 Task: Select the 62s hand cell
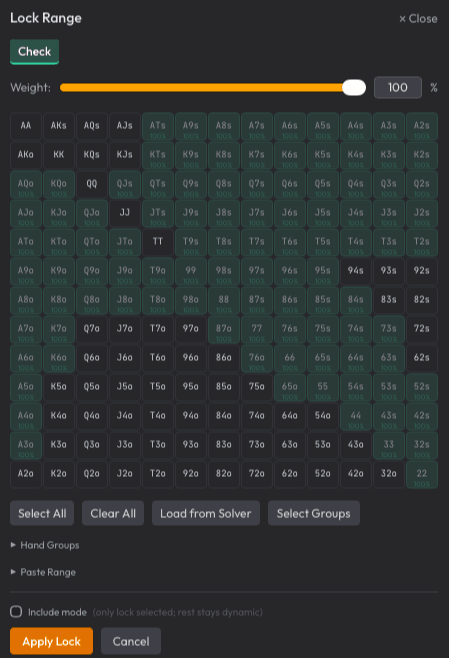pos(422,358)
